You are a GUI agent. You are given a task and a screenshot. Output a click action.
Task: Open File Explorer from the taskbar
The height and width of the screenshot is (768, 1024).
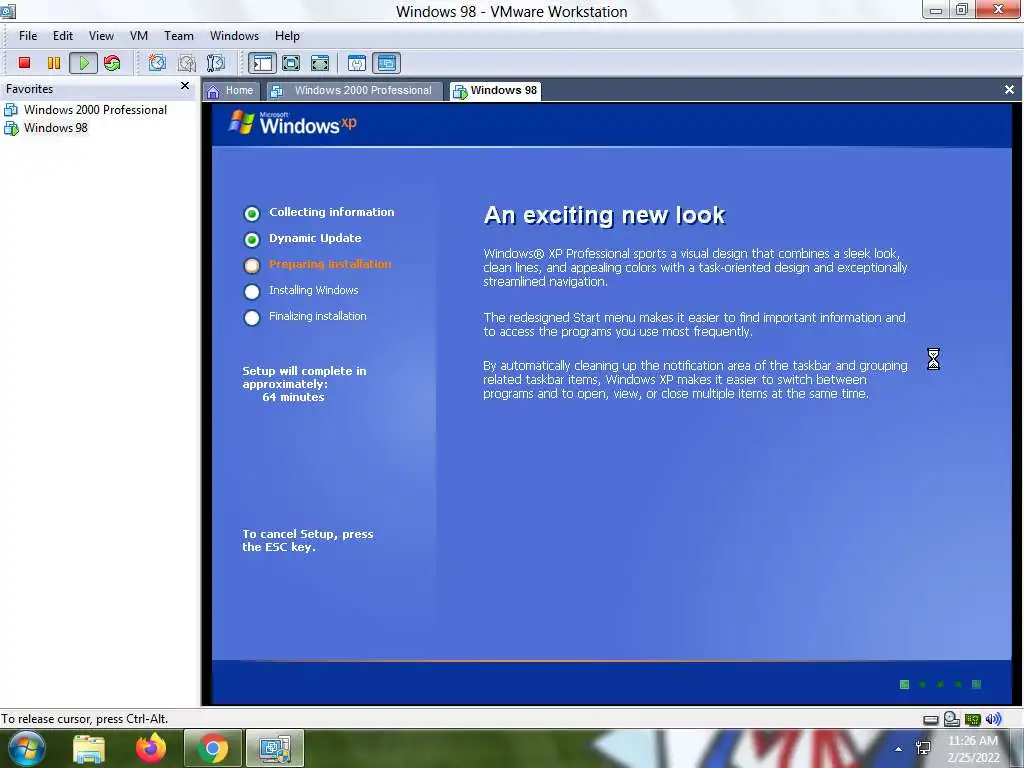pyautogui.click(x=89, y=749)
